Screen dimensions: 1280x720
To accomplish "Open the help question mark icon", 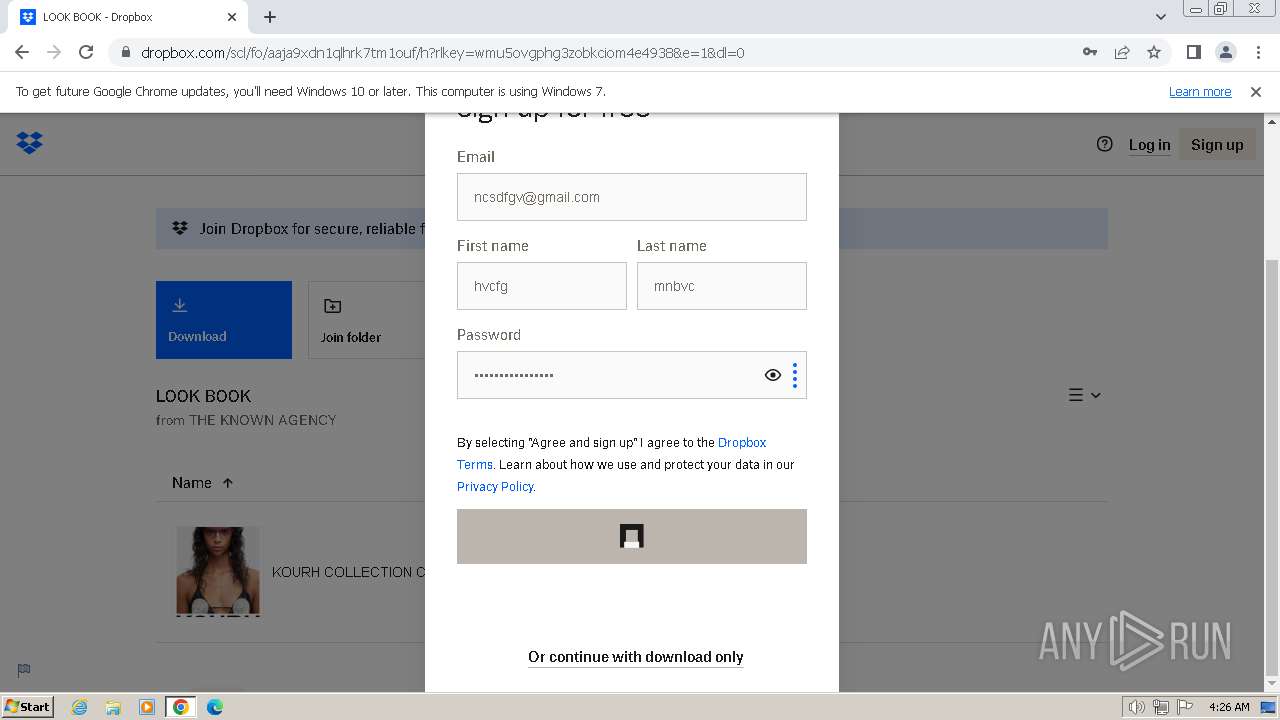I will coord(1104,144).
